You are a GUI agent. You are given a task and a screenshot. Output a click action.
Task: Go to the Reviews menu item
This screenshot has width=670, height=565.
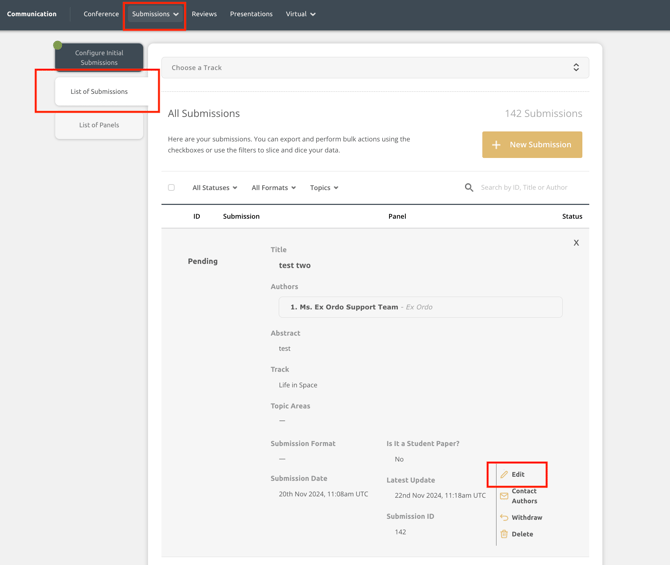click(204, 14)
